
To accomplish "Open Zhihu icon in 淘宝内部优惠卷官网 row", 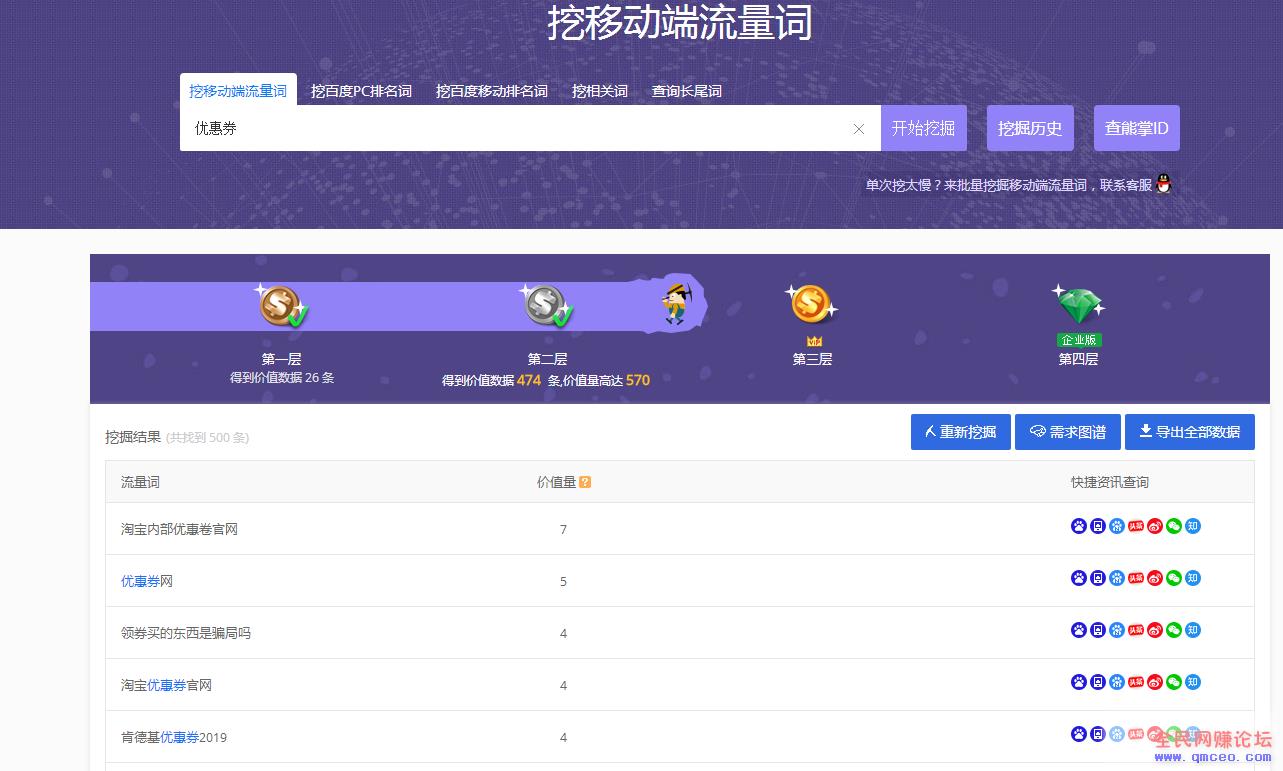I will pos(1192,526).
